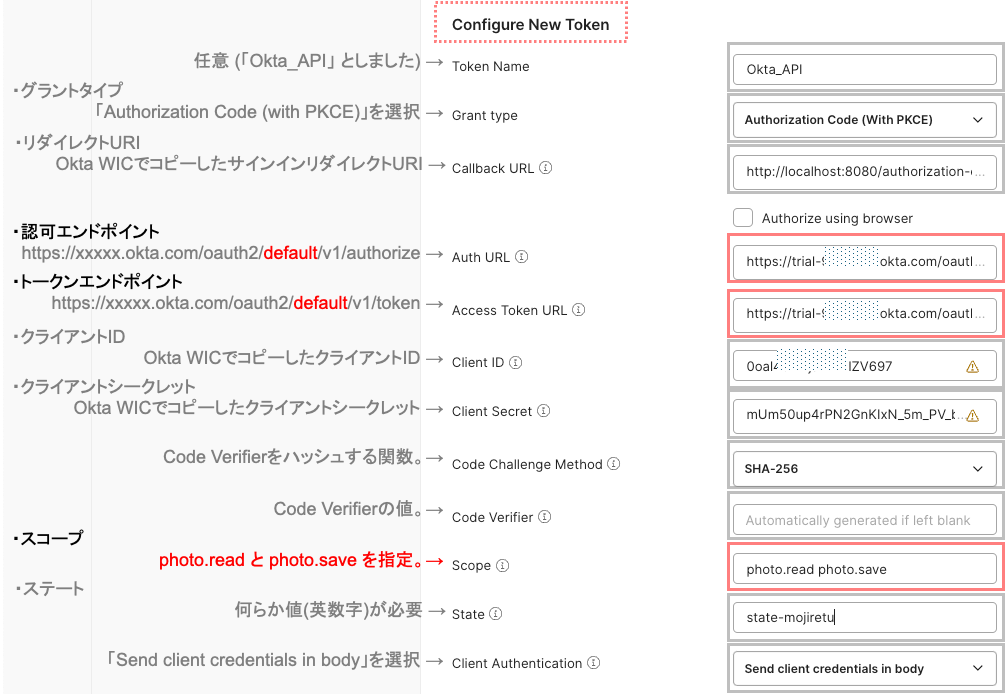Click the Authorize using browser label text
The height and width of the screenshot is (694, 1007).
click(837, 218)
